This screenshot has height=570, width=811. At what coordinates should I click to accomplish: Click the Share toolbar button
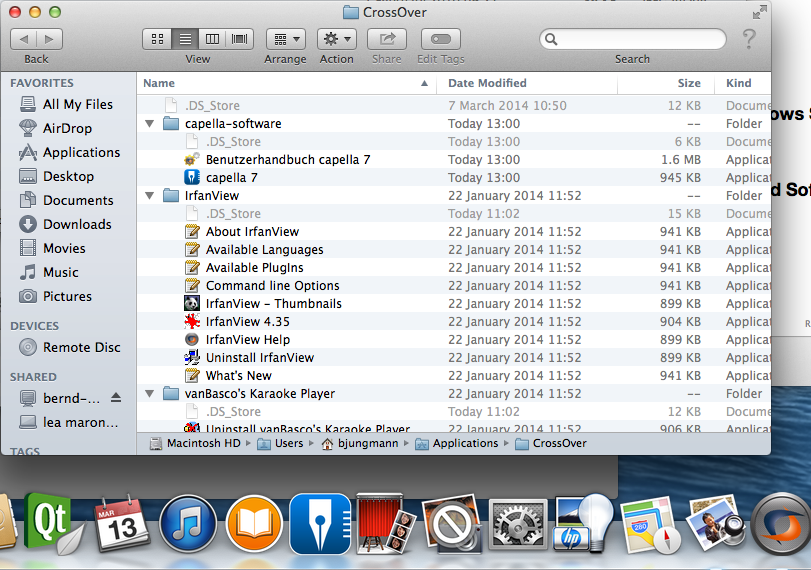coord(387,39)
